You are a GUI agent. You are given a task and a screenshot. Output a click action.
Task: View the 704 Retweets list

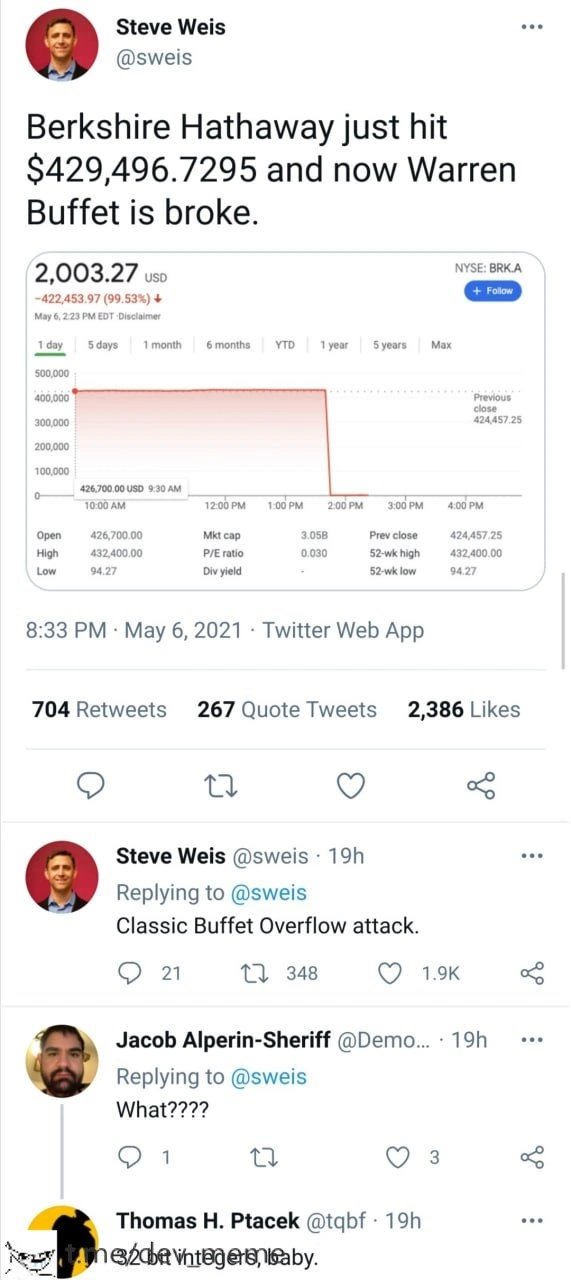pos(99,710)
